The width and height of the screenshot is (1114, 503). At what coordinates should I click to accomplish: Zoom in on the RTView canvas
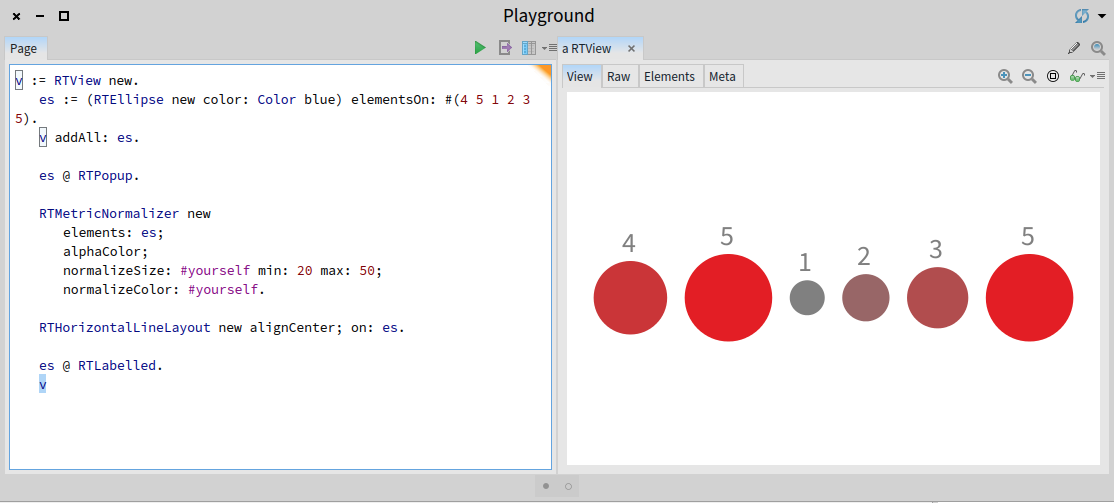tap(1005, 76)
